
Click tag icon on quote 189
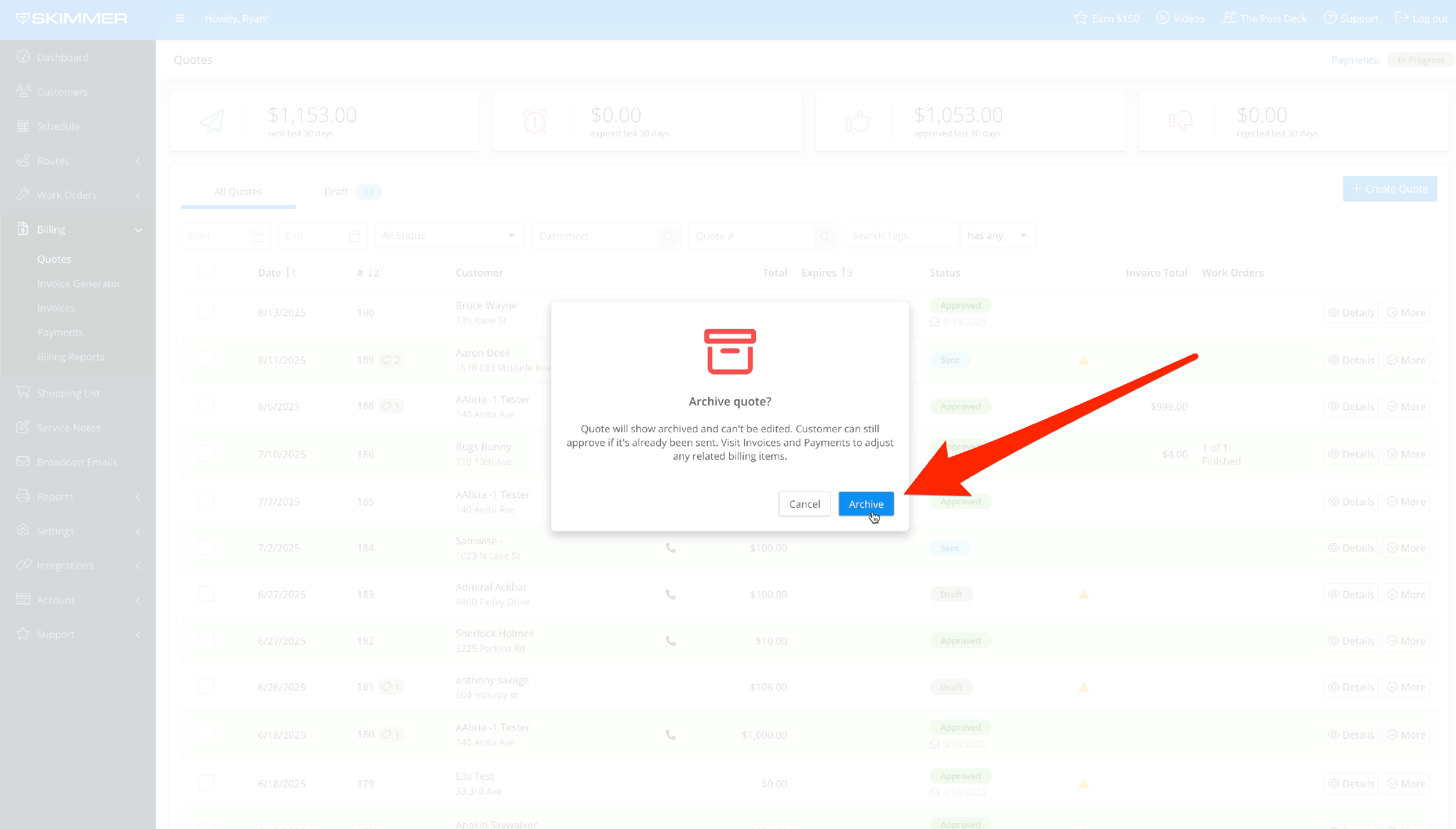click(387, 360)
